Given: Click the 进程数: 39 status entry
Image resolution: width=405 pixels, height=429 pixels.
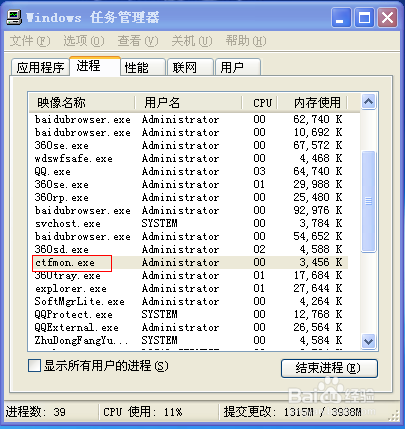Looking at the screenshot, I should (36, 412).
